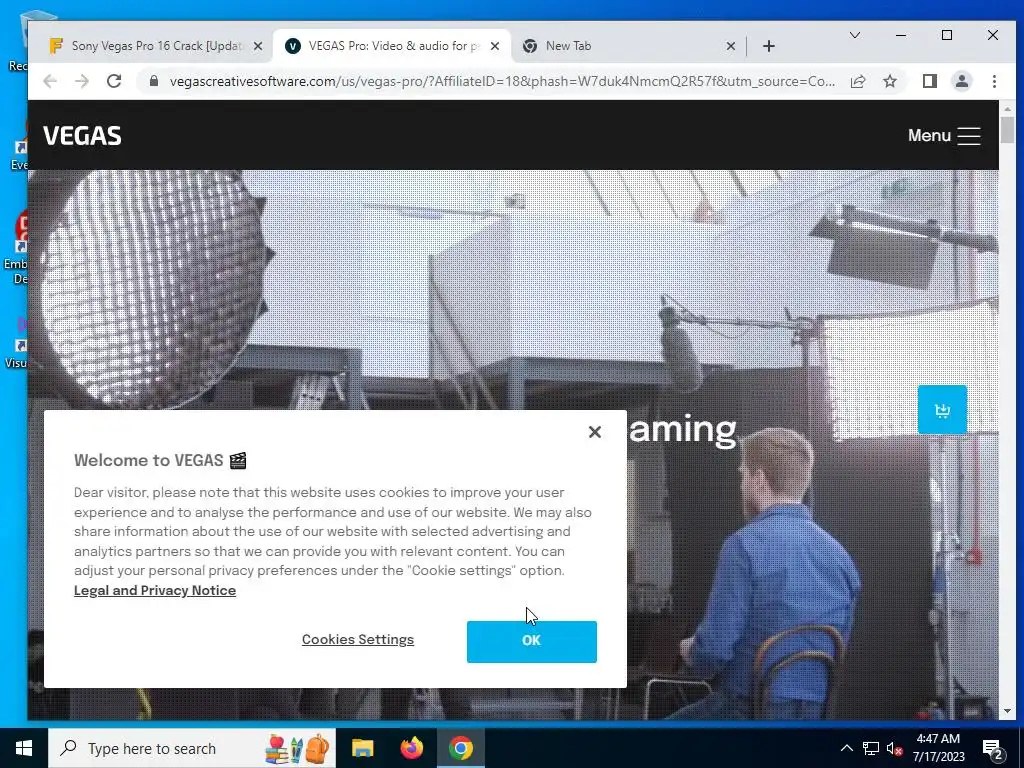
Task: Open the network status tray icon
Action: [871, 748]
